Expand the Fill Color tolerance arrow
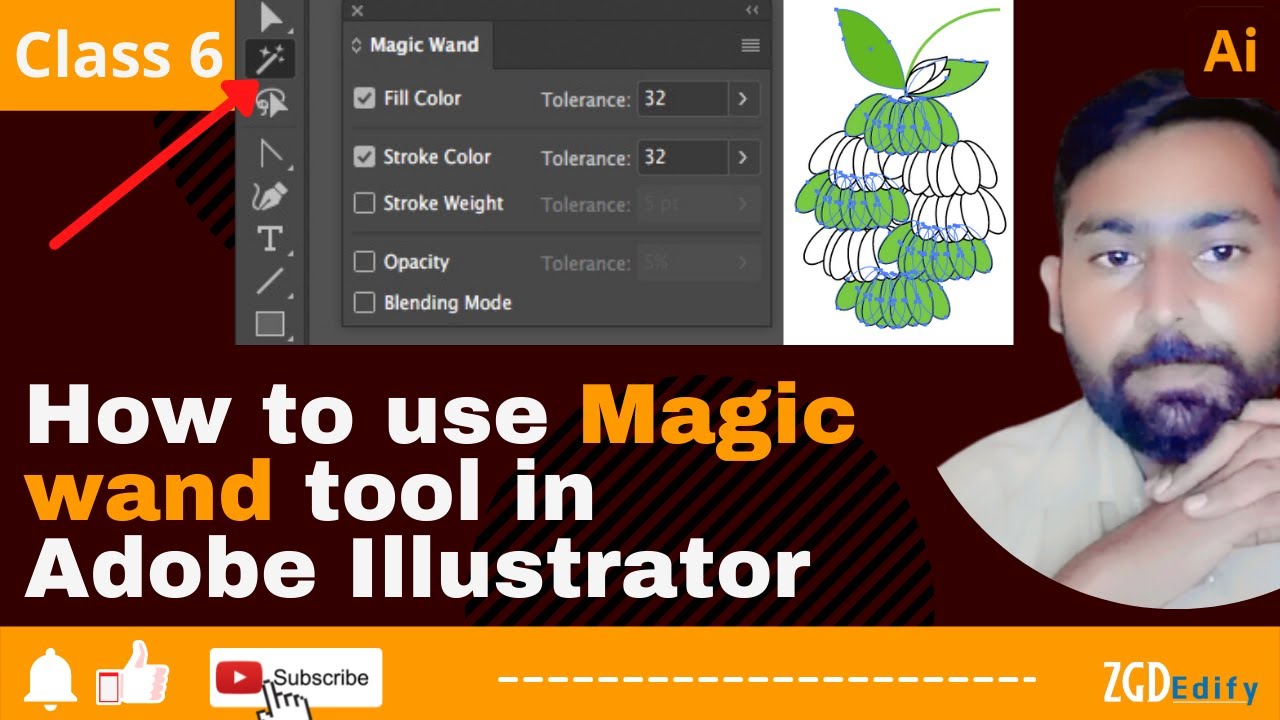 point(743,99)
